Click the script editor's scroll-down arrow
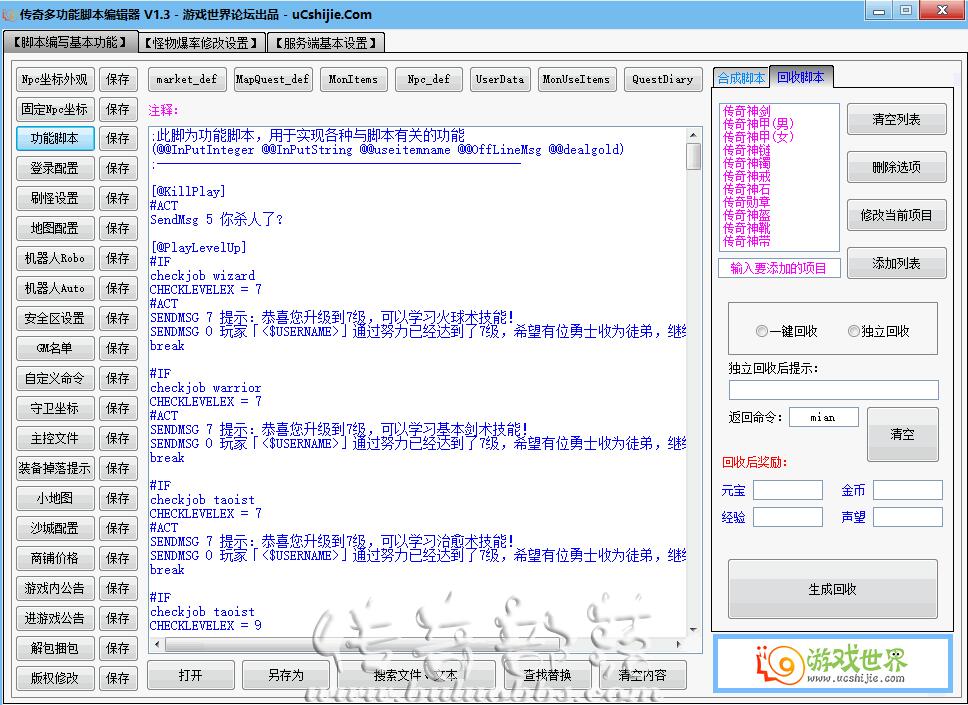Viewport: 968px width, 705px height. [x=693, y=629]
